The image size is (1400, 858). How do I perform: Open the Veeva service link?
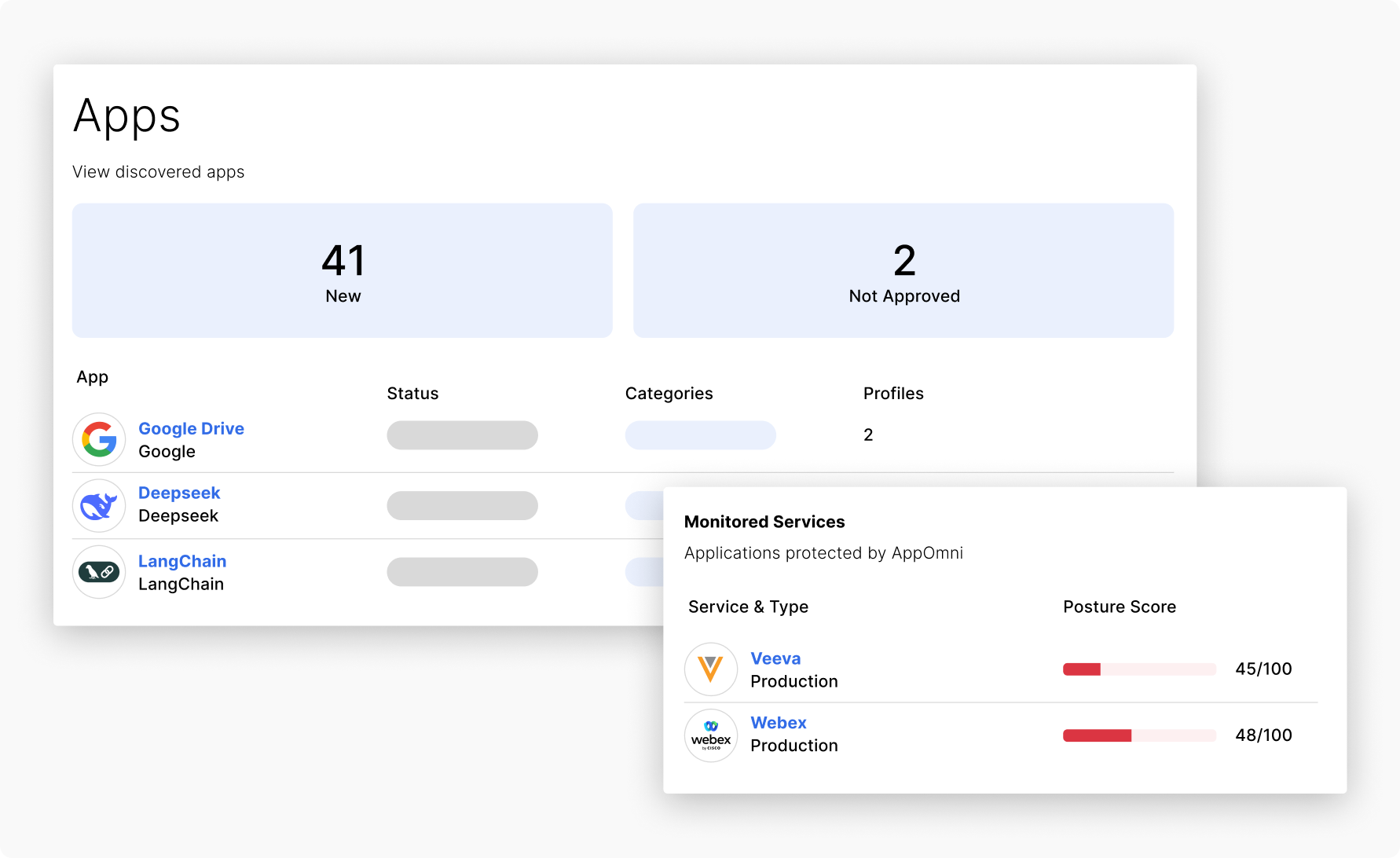tap(775, 658)
